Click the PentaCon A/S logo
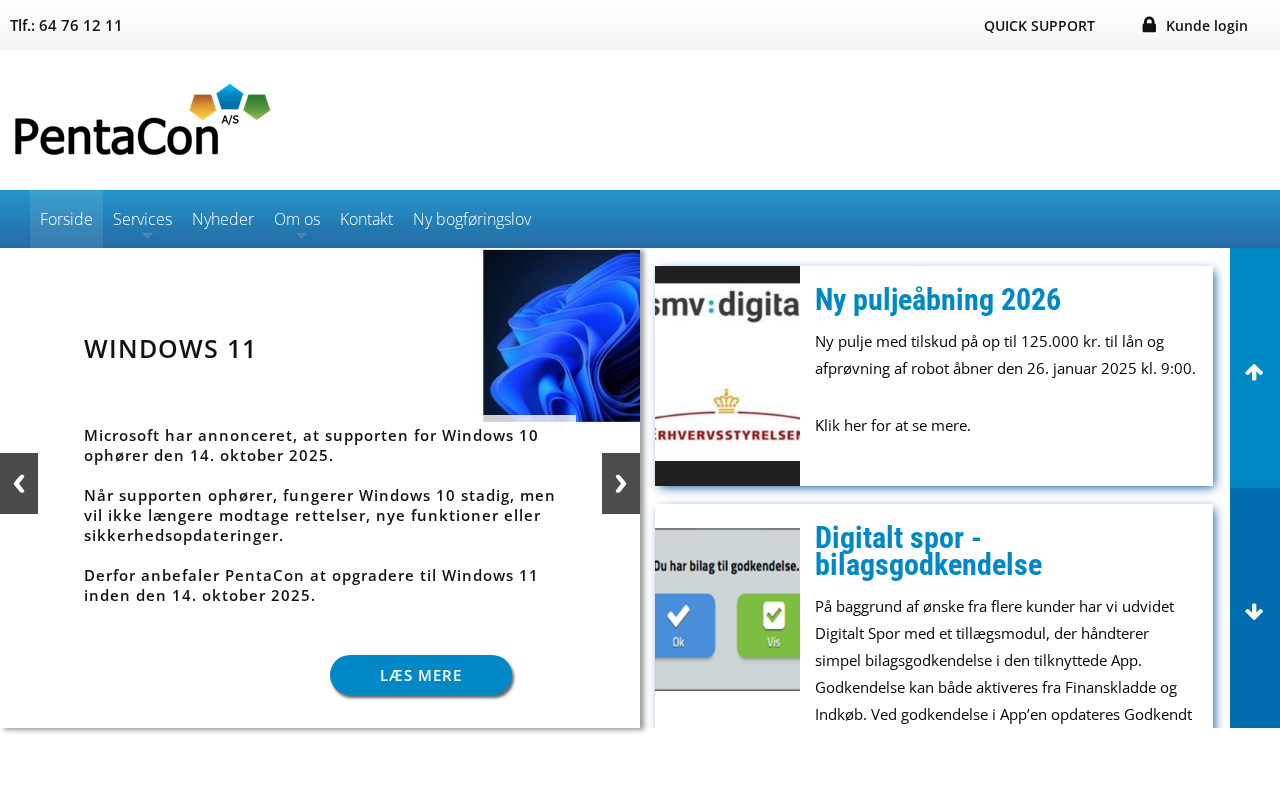 click(x=142, y=119)
